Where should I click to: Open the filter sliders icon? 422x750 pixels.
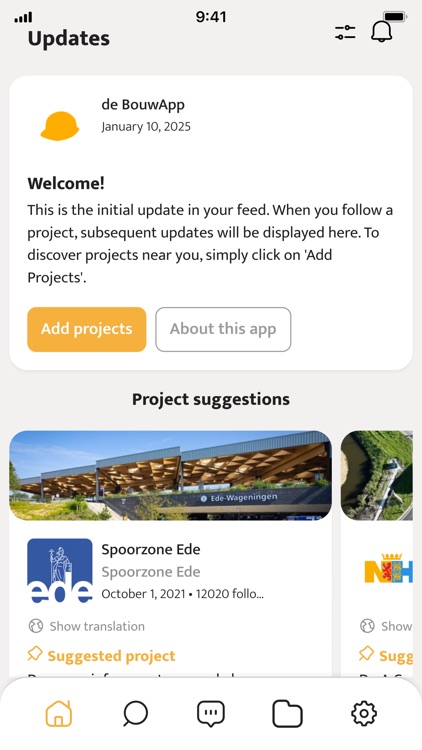(x=345, y=33)
